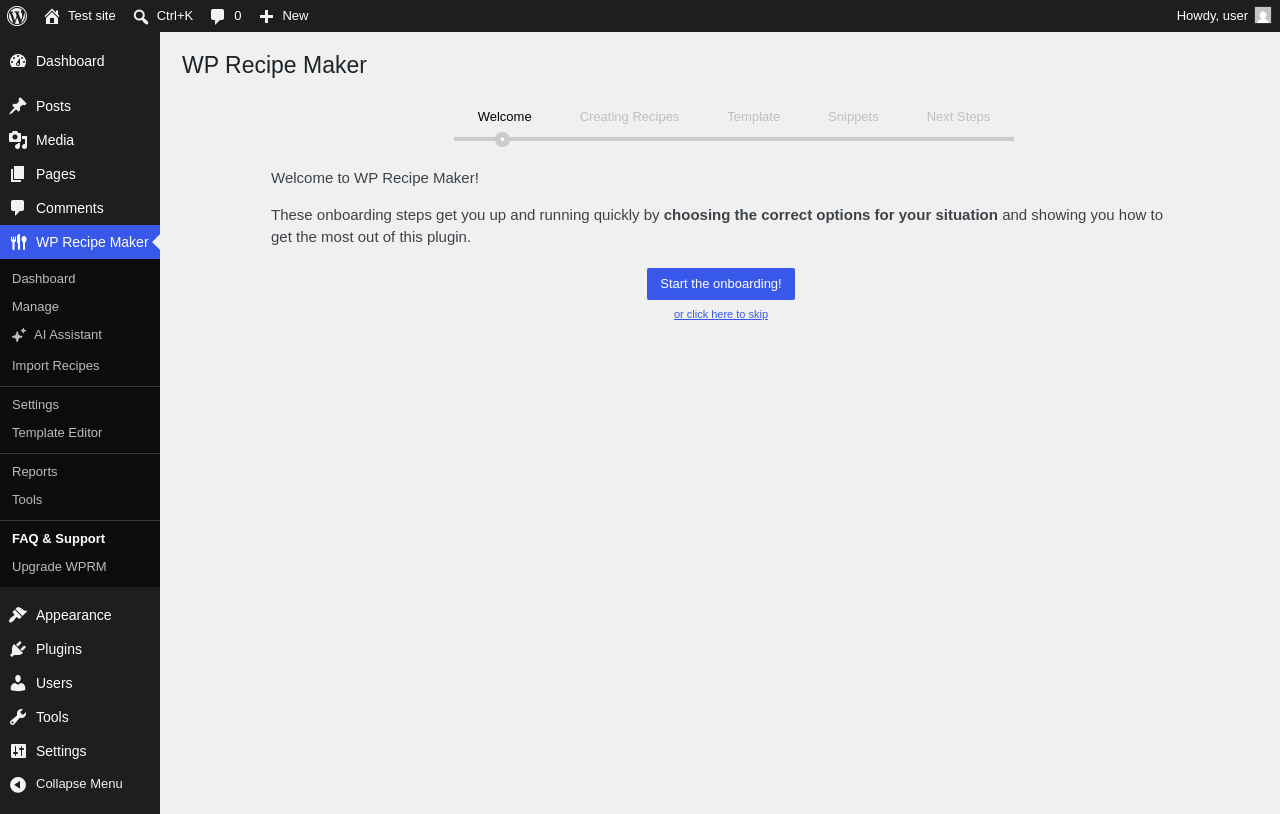1280x814 pixels.
Task: Open the Test site link
Action: 92,16
